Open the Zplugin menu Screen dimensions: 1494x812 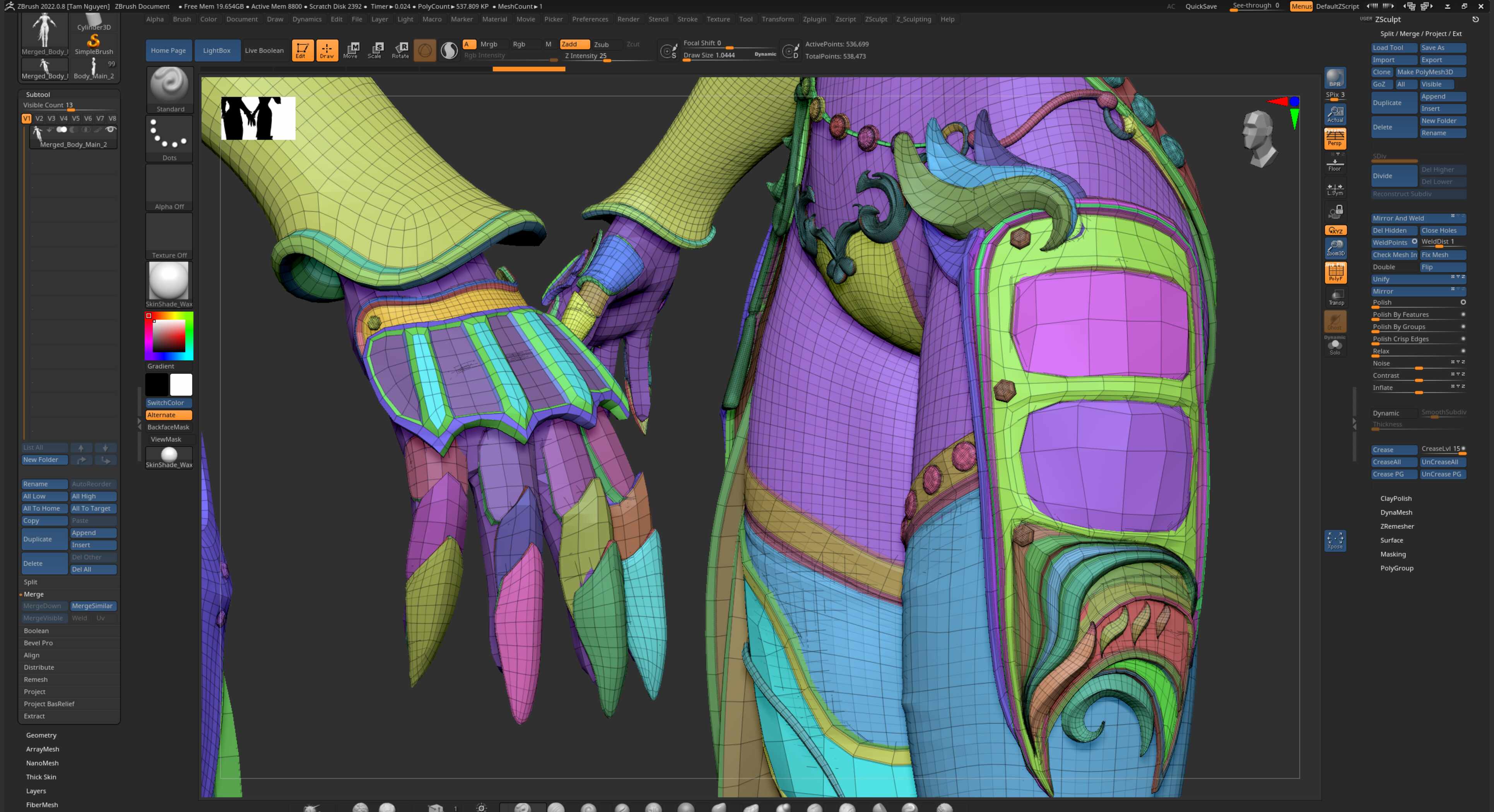814,19
